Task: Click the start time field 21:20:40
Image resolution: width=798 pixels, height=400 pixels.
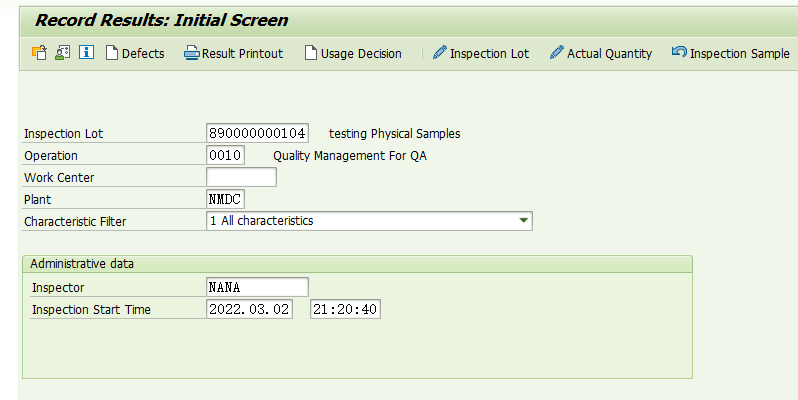Action: click(x=345, y=309)
